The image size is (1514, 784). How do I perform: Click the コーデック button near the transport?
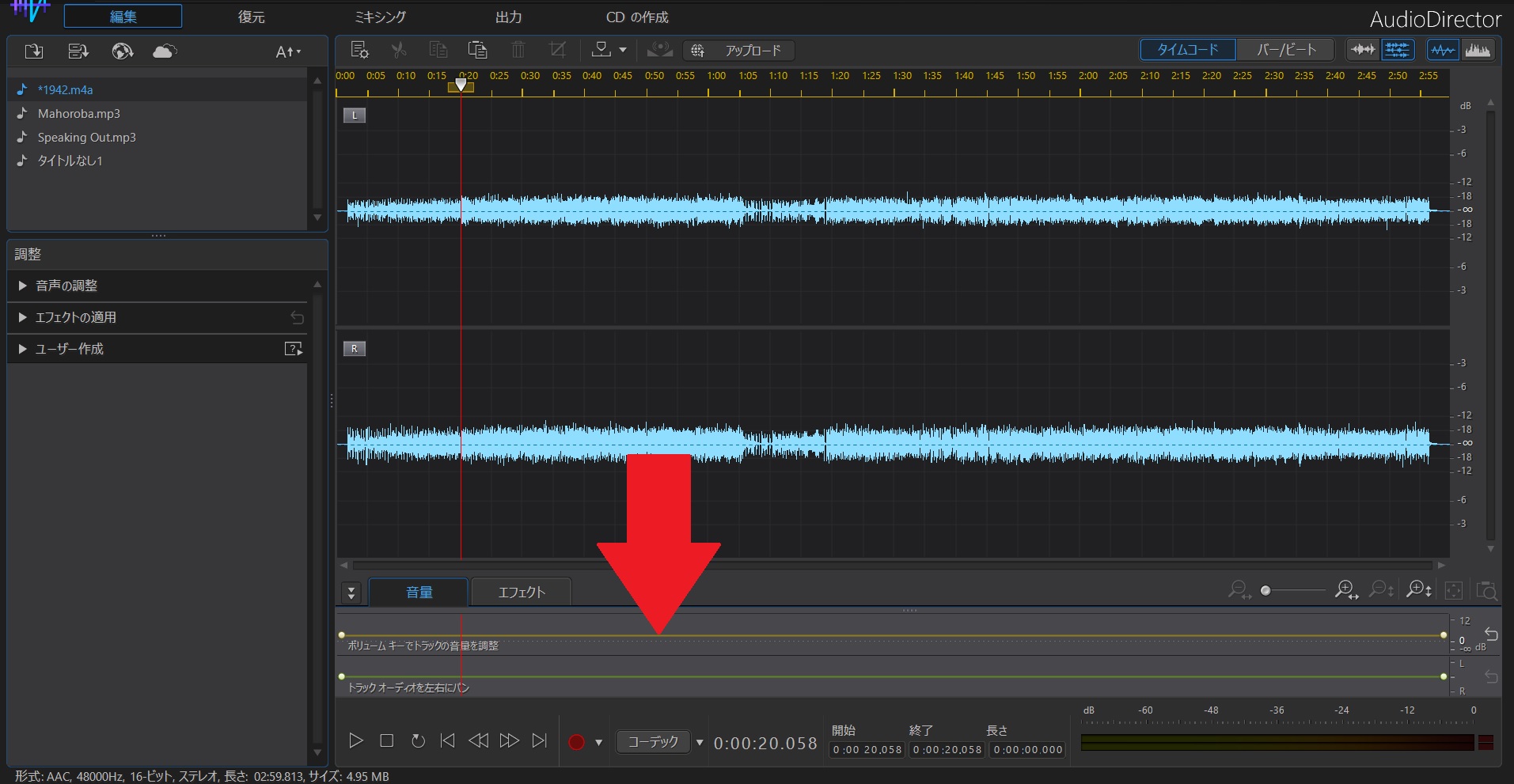coord(652,741)
